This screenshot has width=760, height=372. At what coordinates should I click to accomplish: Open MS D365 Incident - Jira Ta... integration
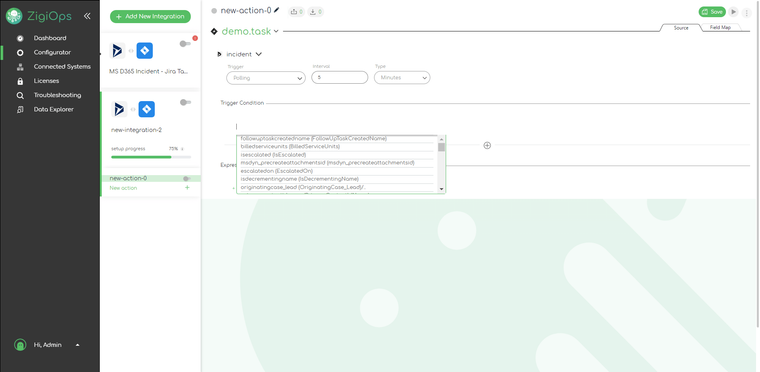point(148,71)
